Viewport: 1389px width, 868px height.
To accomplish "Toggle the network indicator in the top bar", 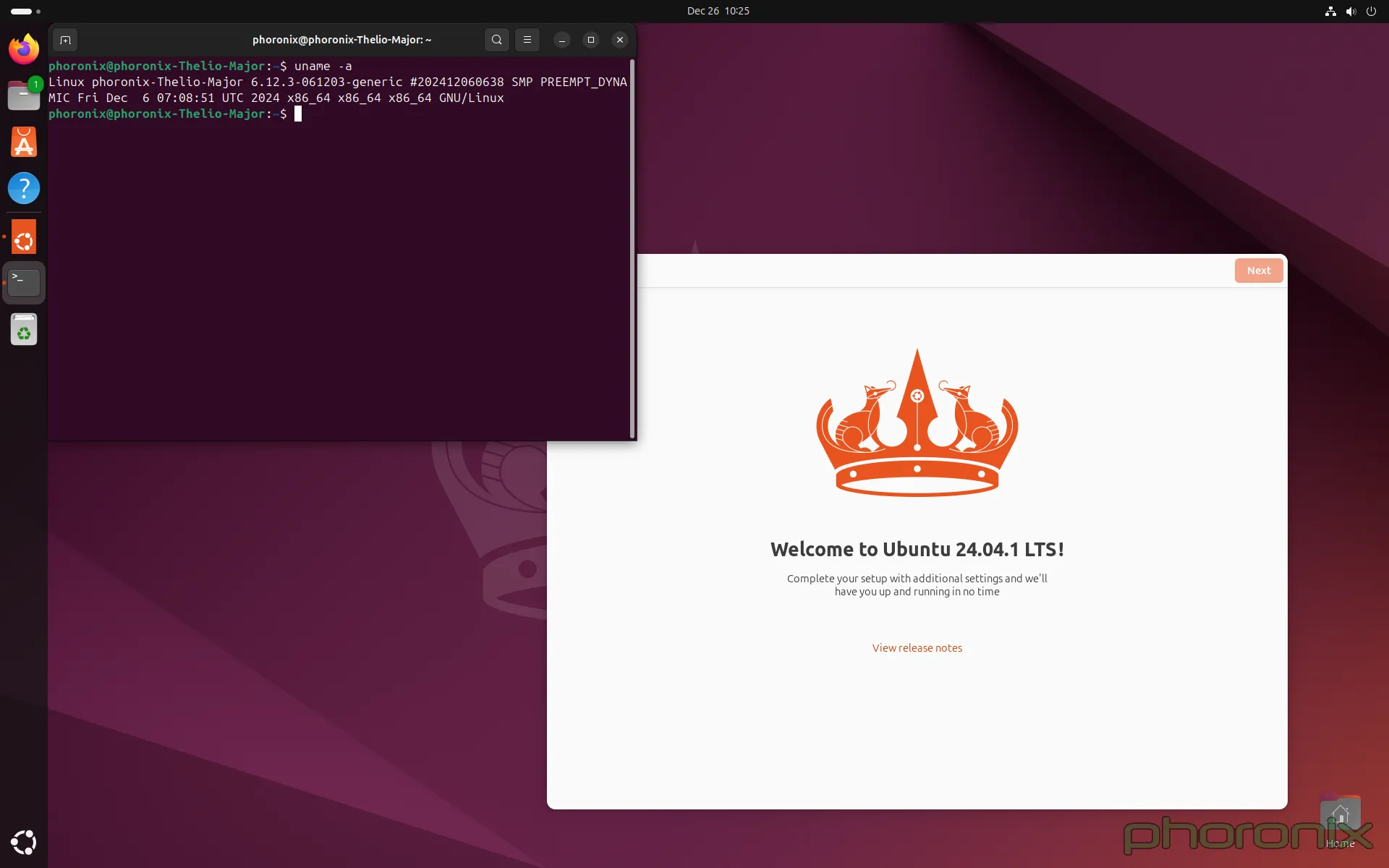I will click(x=1330, y=11).
